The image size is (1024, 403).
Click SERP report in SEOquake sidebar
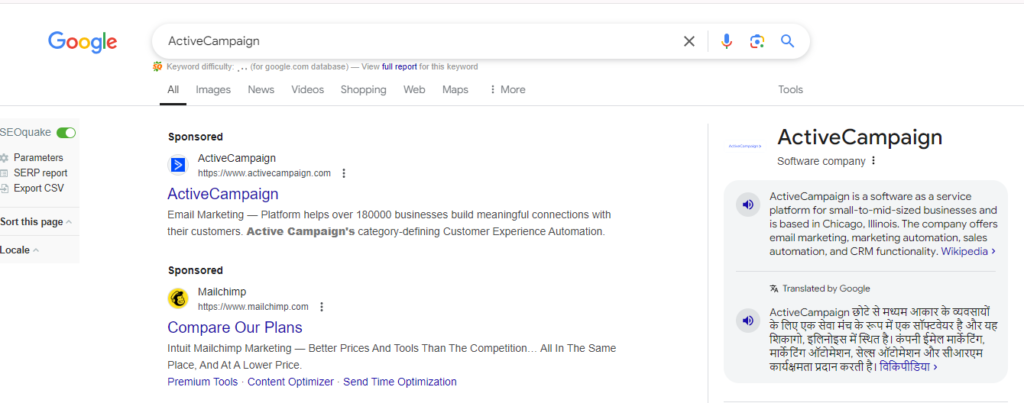pos(40,173)
